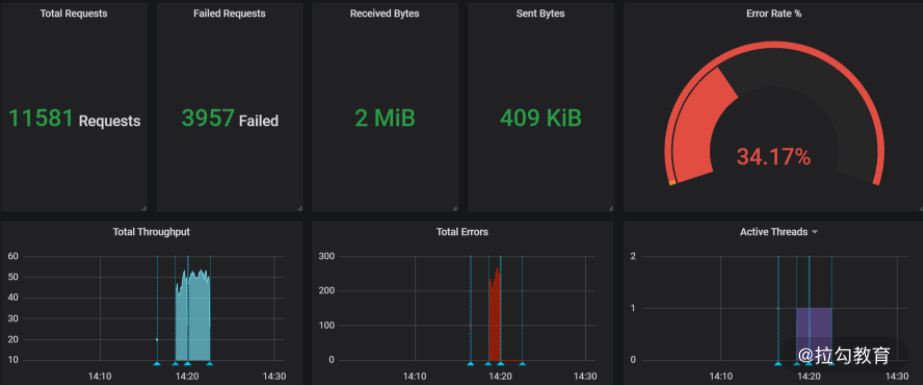
Task: Open the Total Errors panel title menu
Action: point(462,232)
